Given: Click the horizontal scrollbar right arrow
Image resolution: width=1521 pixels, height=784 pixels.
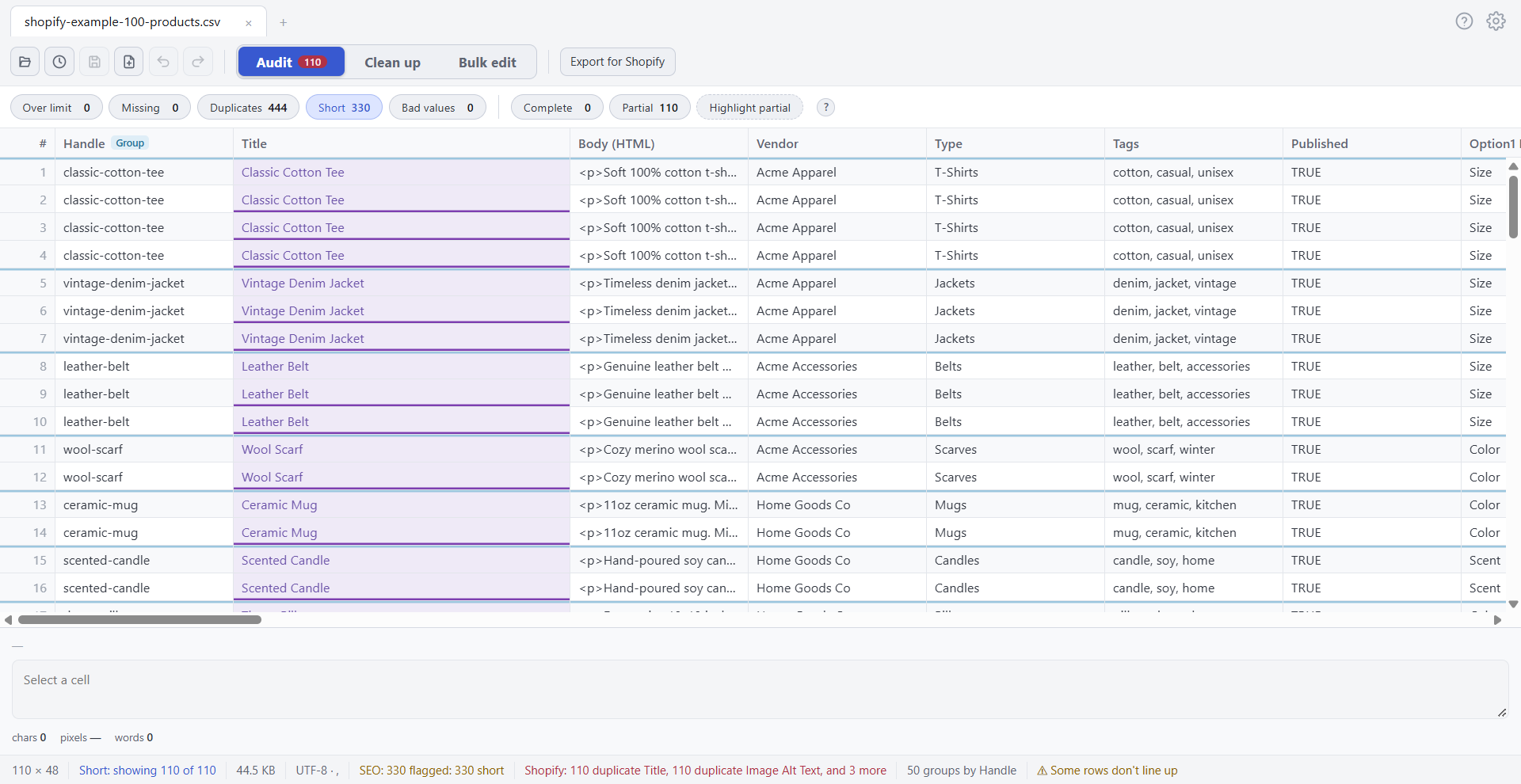Looking at the screenshot, I should pyautogui.click(x=1497, y=620).
